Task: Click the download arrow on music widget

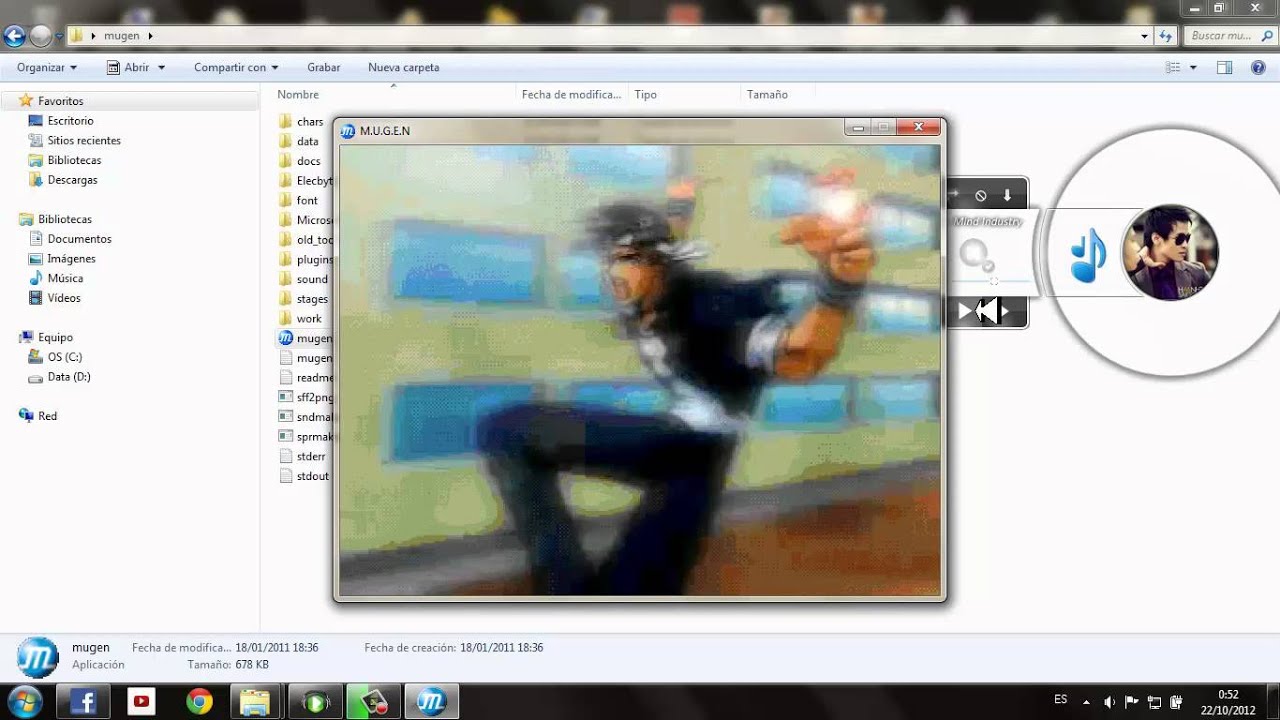Action: coord(1007,195)
